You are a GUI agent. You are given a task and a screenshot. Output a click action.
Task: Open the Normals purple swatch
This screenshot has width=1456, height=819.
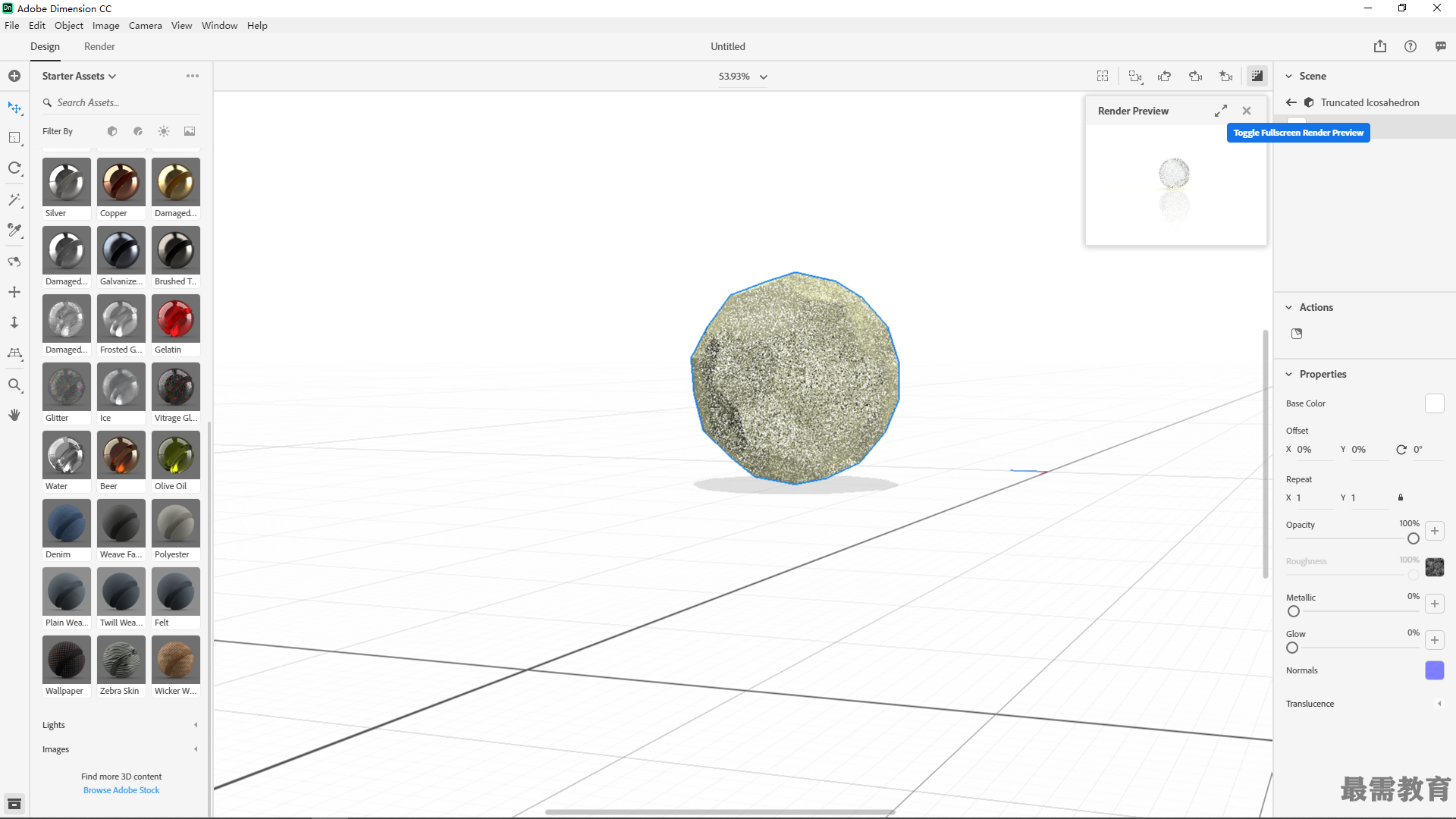tap(1434, 670)
